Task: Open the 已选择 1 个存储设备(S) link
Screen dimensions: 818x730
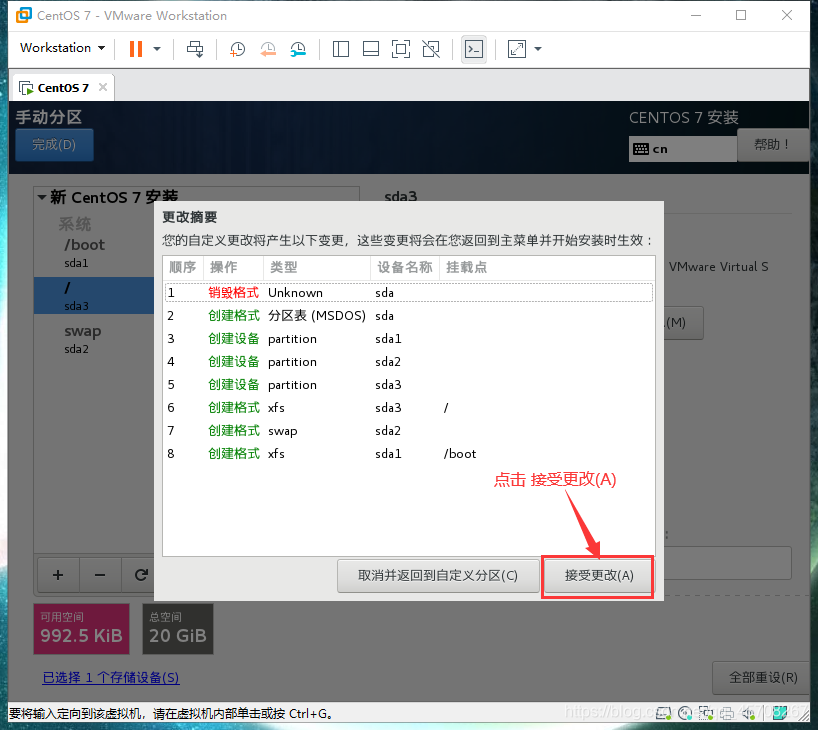Action: (111, 677)
